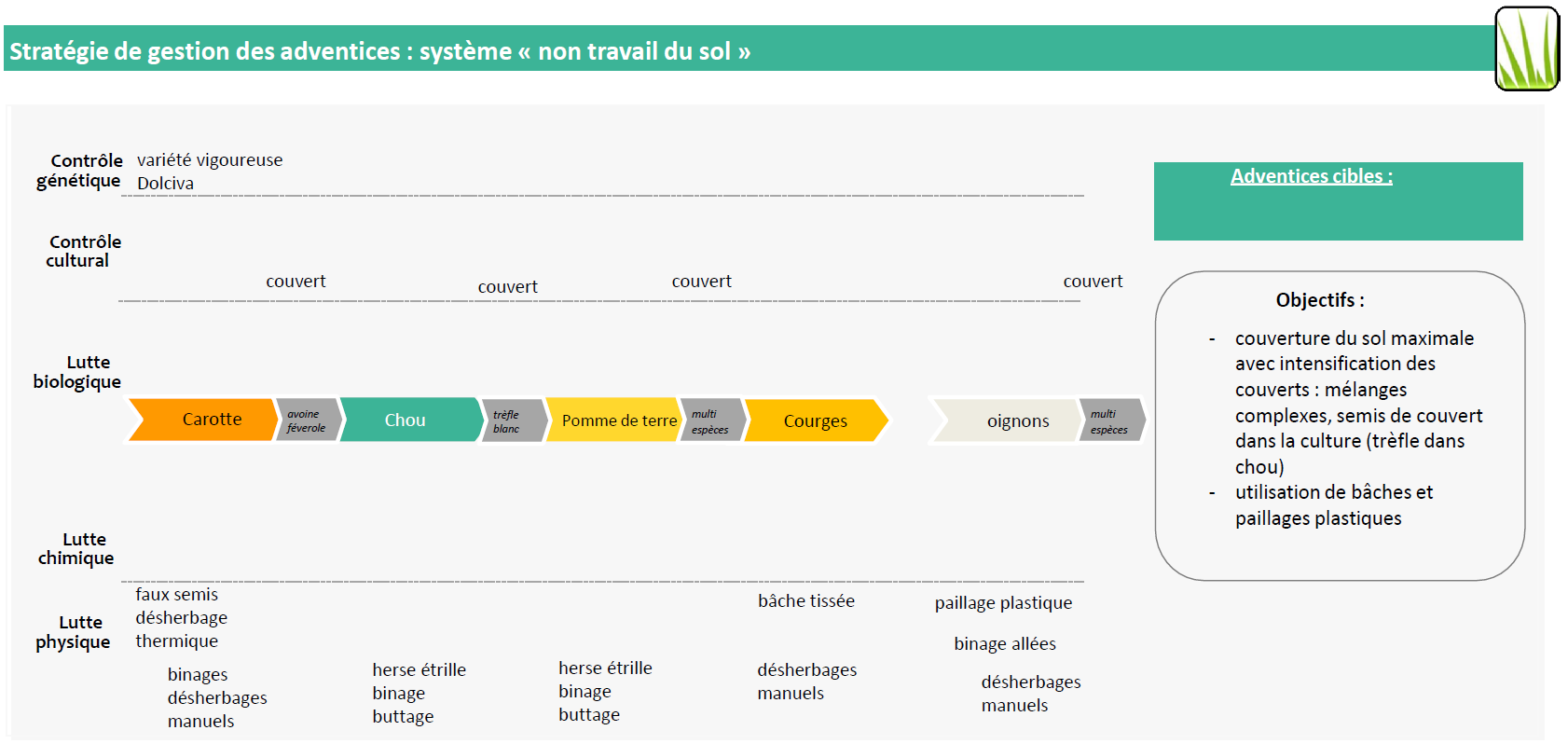Click the 'multi espèces' block after Pomme de terre

[714, 421]
